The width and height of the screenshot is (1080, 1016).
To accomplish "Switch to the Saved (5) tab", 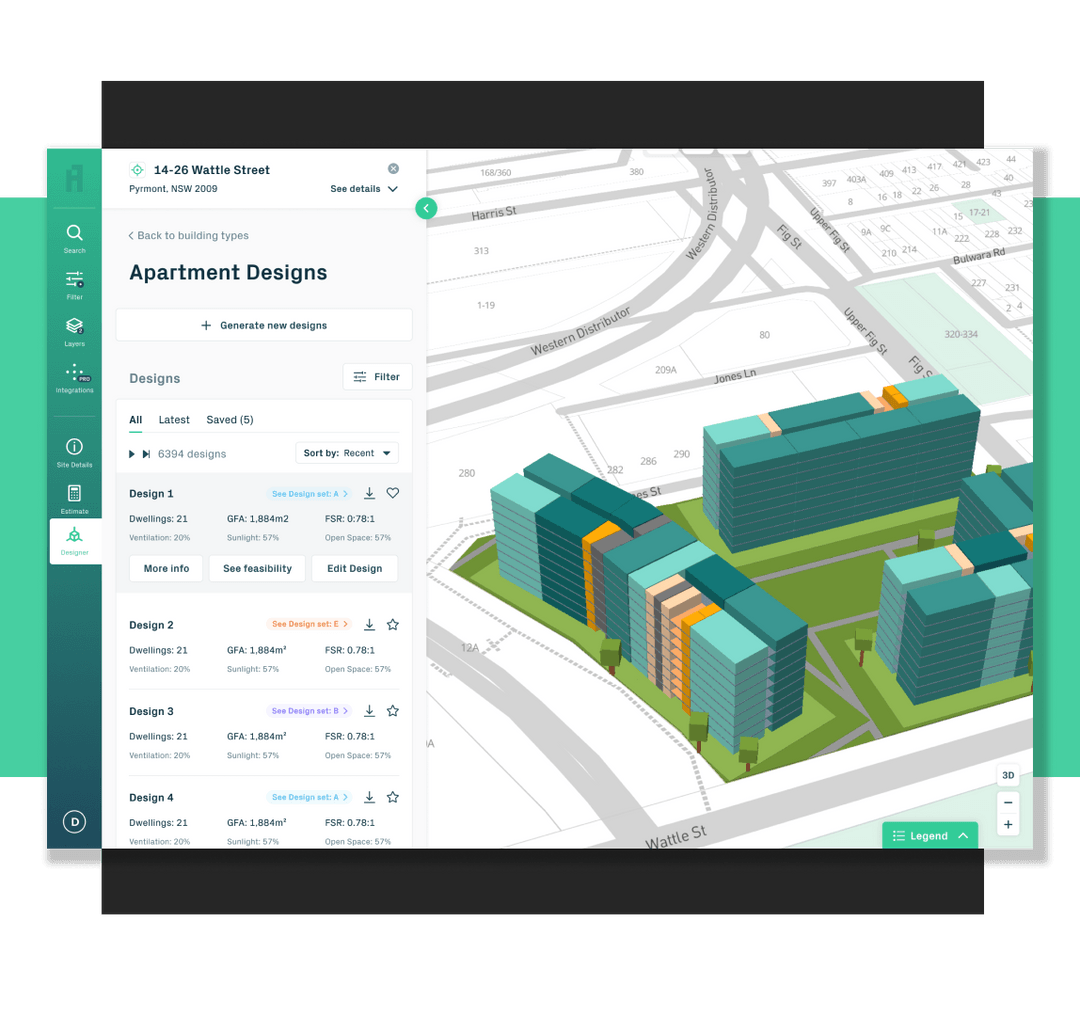I will 229,419.
